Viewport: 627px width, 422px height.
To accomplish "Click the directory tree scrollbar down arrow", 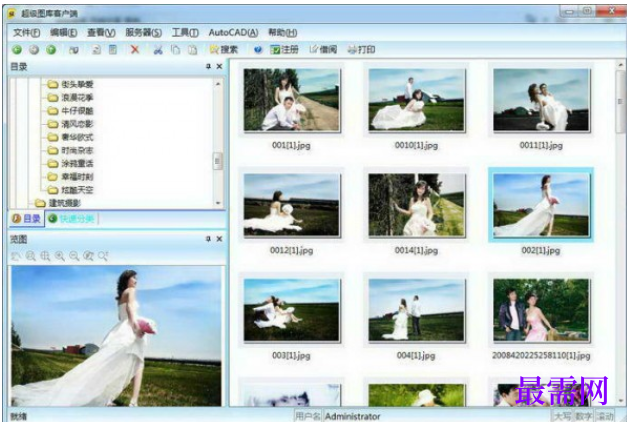I will point(218,203).
